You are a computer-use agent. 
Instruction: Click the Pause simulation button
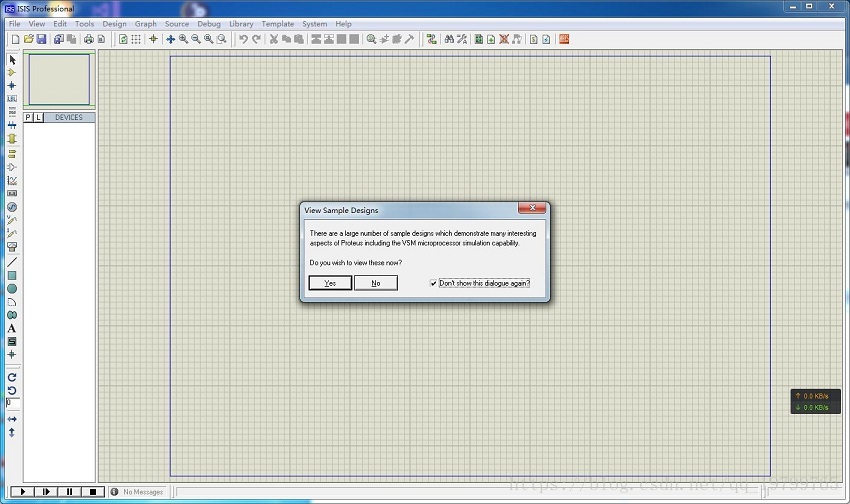coord(69,492)
